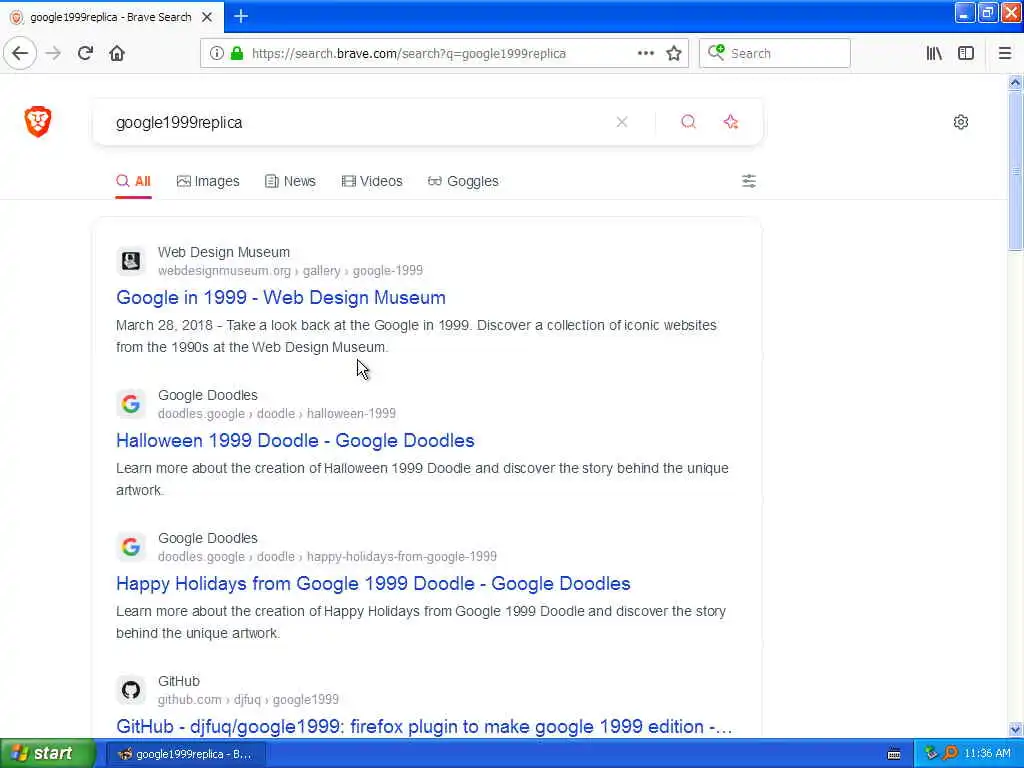This screenshot has width=1024, height=768.
Task: Focus the Brave search query field
Action: [x=359, y=122]
